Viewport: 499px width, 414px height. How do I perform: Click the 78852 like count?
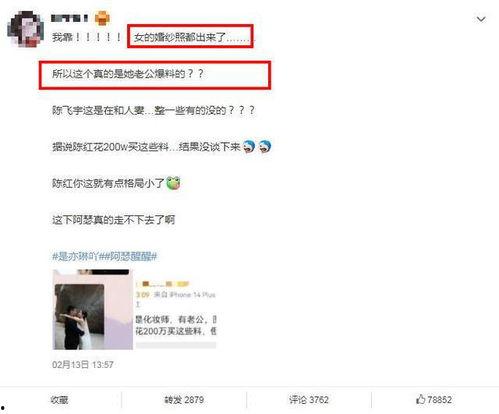coord(439,399)
